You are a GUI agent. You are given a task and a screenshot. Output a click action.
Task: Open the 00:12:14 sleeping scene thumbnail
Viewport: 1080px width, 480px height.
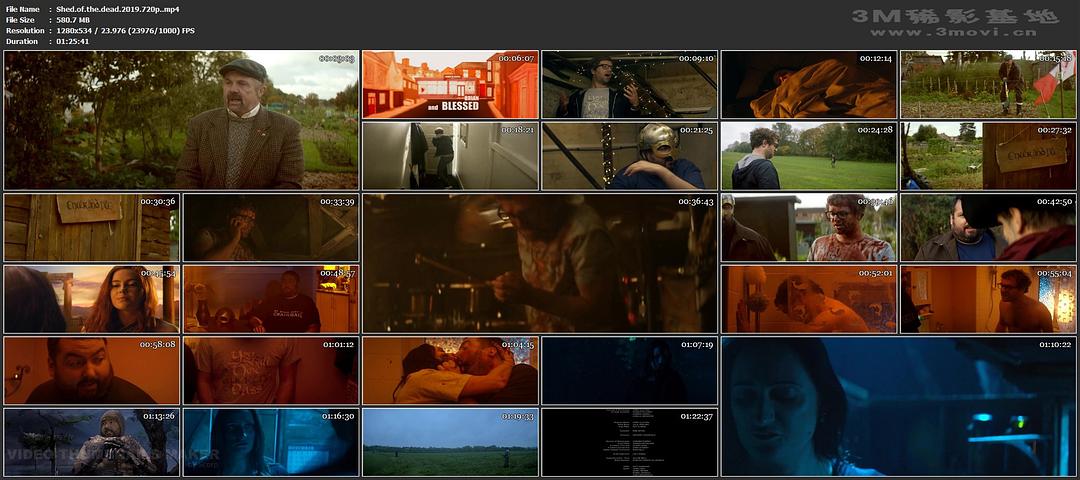coord(809,85)
